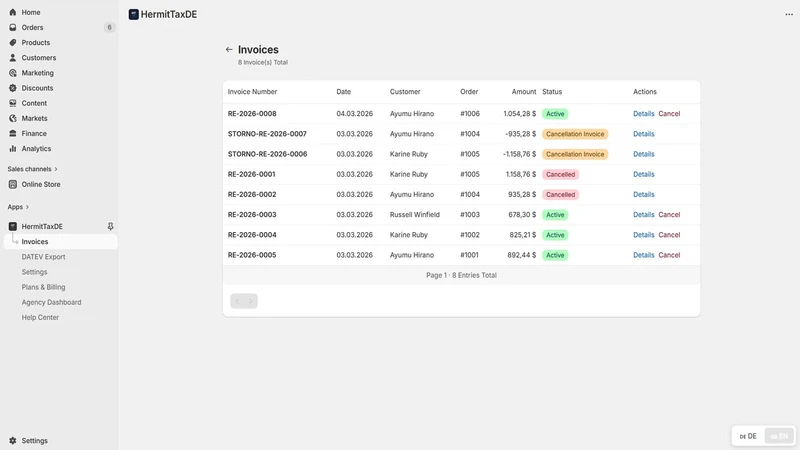The image size is (800, 450).
Task: Click the Status column header
Action: tap(552, 92)
